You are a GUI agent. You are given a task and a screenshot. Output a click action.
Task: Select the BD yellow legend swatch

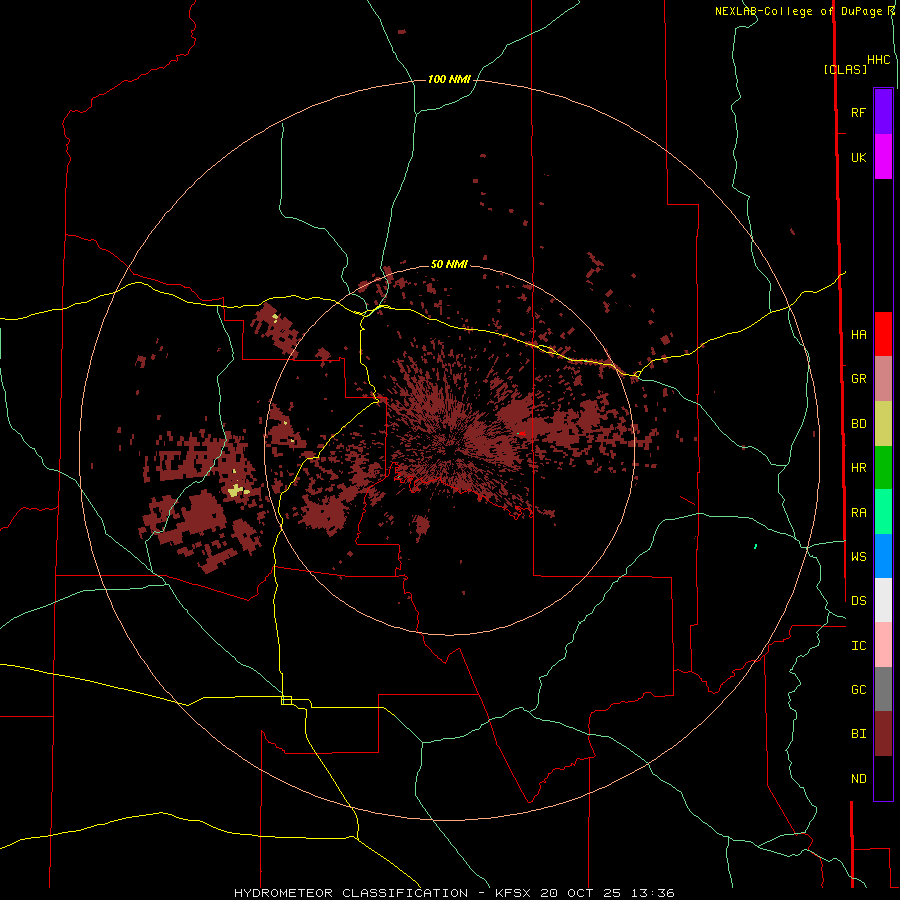[x=883, y=424]
